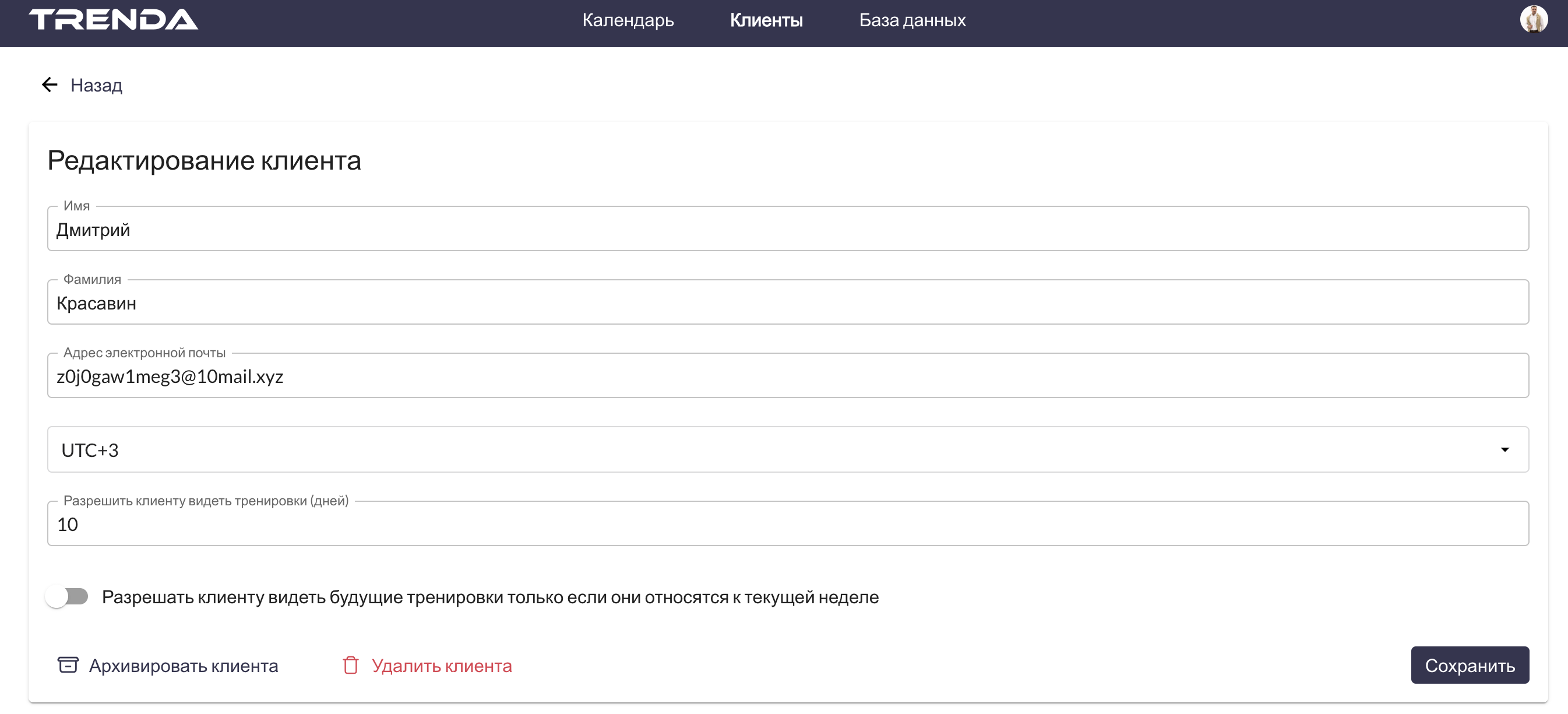Screen dimensions: 1568x714
Task: Click Удалить клиента link
Action: coord(441,665)
